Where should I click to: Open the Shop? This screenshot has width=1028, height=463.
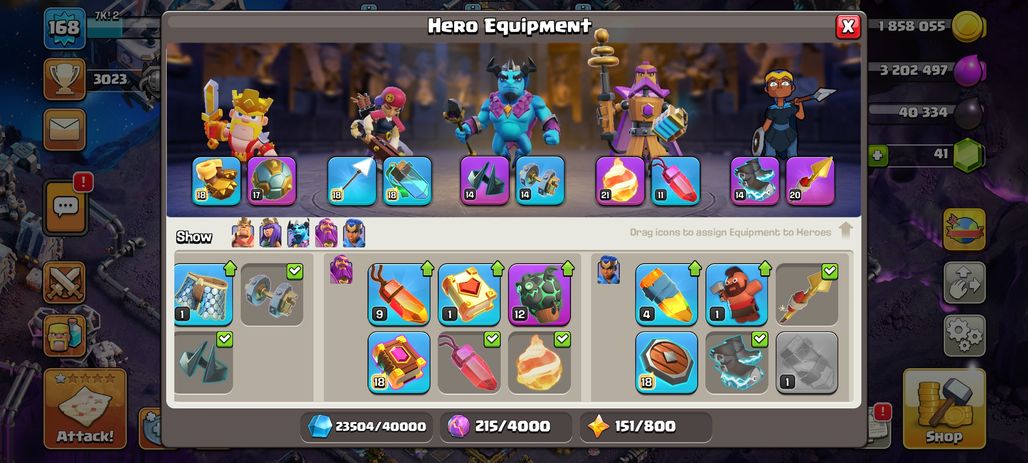[x=944, y=409]
